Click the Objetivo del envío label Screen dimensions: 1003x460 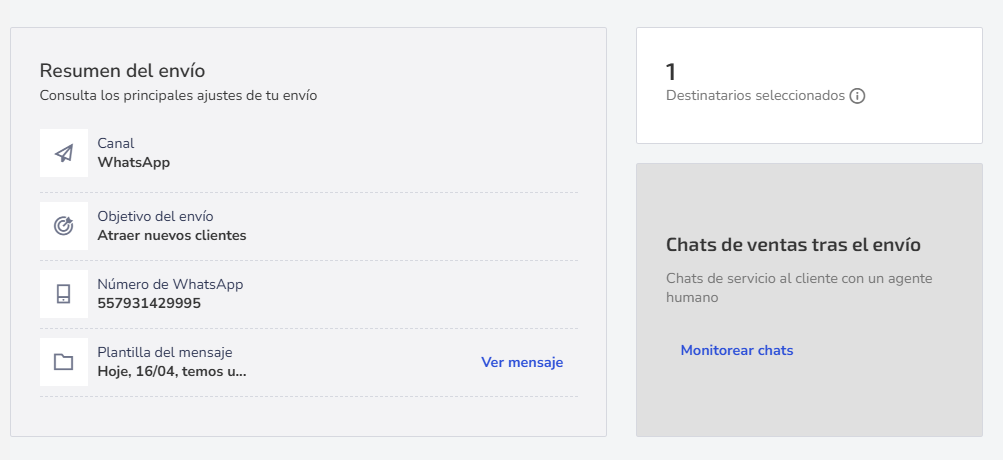click(x=155, y=216)
